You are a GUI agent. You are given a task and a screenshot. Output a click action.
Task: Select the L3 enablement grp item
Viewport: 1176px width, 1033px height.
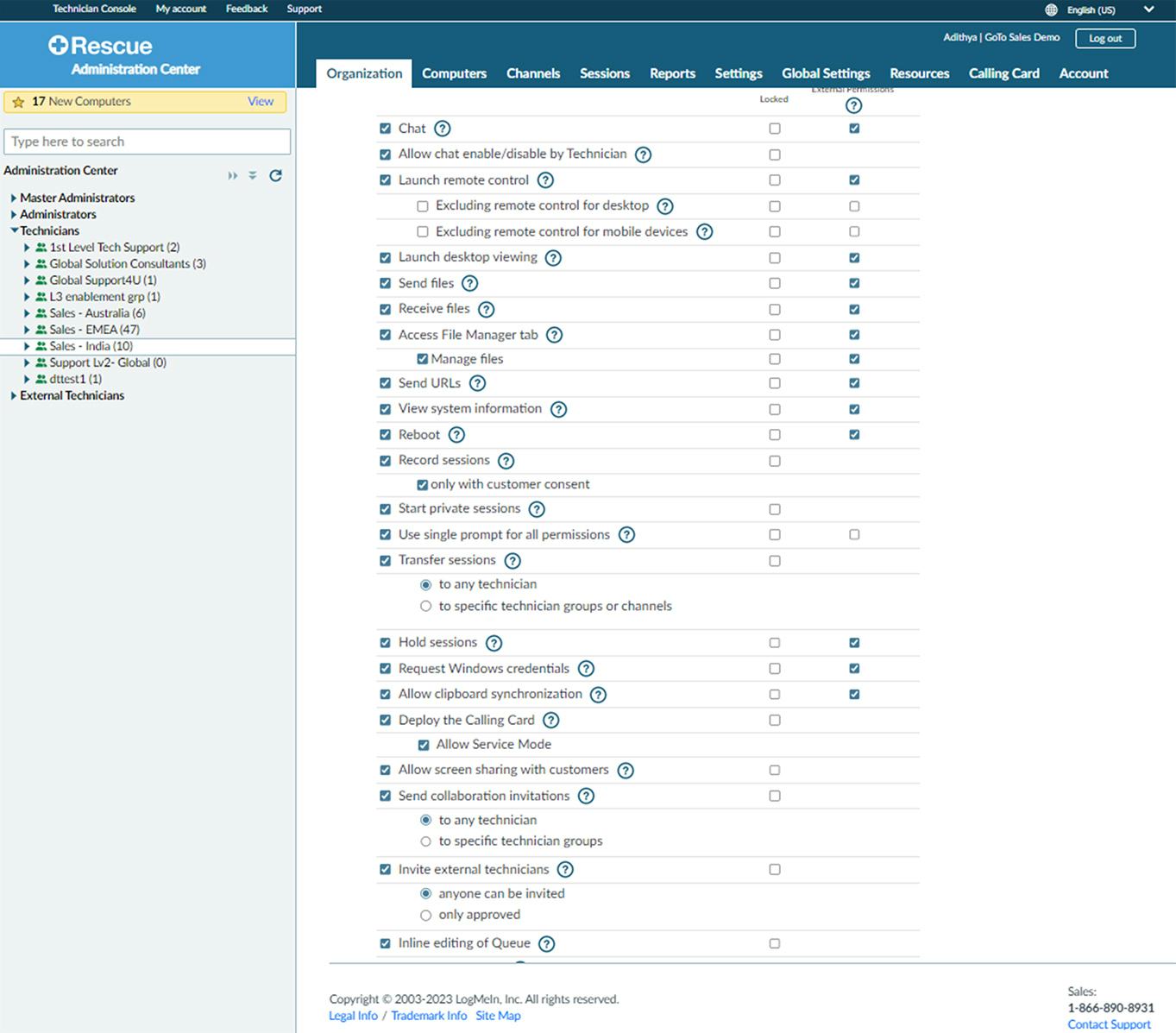(104, 297)
